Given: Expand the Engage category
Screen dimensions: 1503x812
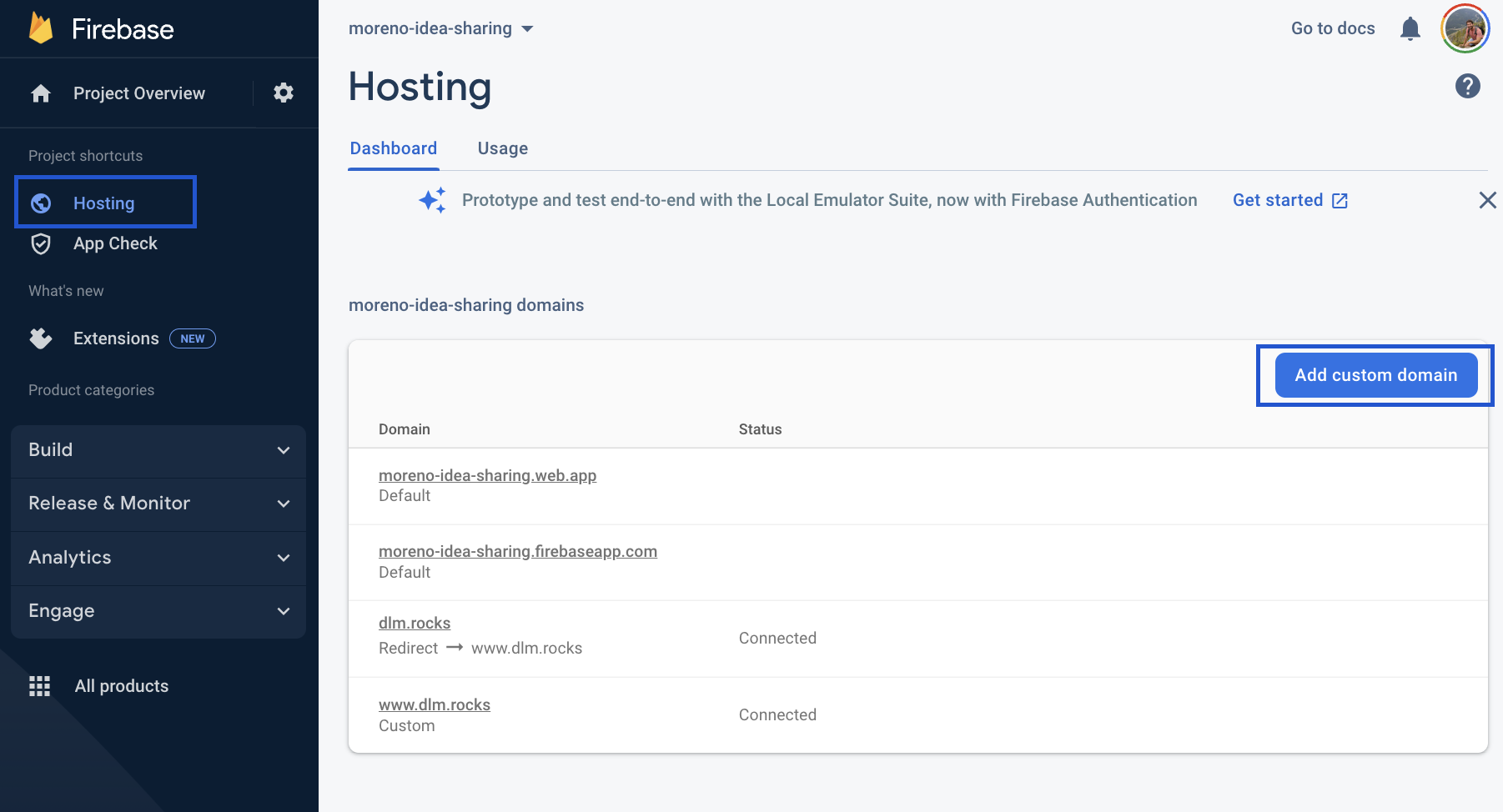Looking at the screenshot, I should click(x=158, y=611).
